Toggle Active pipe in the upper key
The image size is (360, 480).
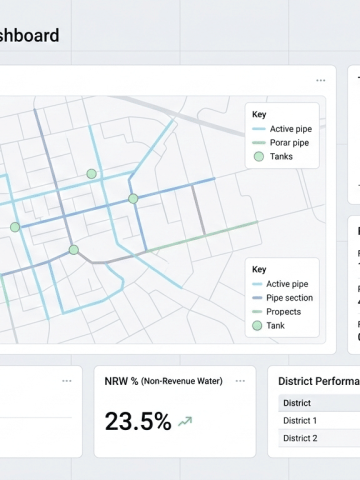coord(282,129)
